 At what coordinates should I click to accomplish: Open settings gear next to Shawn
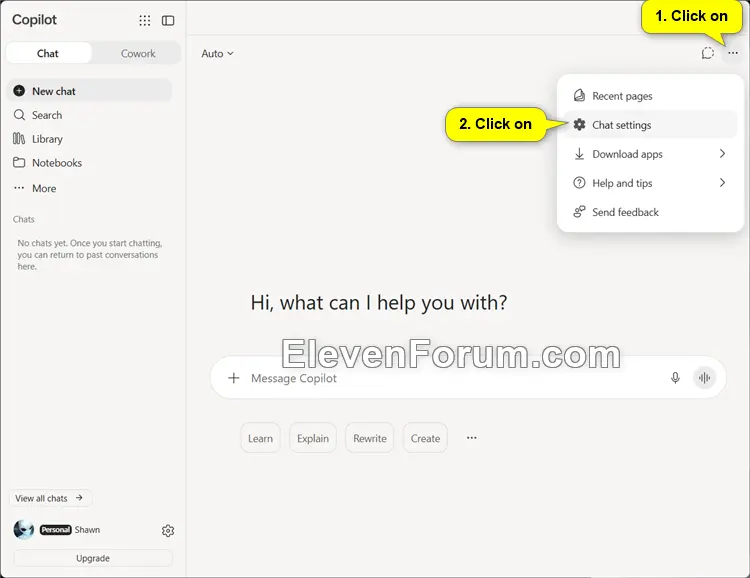(x=168, y=531)
